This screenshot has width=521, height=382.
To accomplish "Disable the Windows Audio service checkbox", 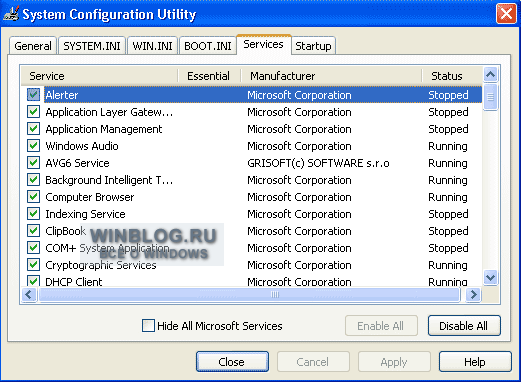I will [33, 146].
